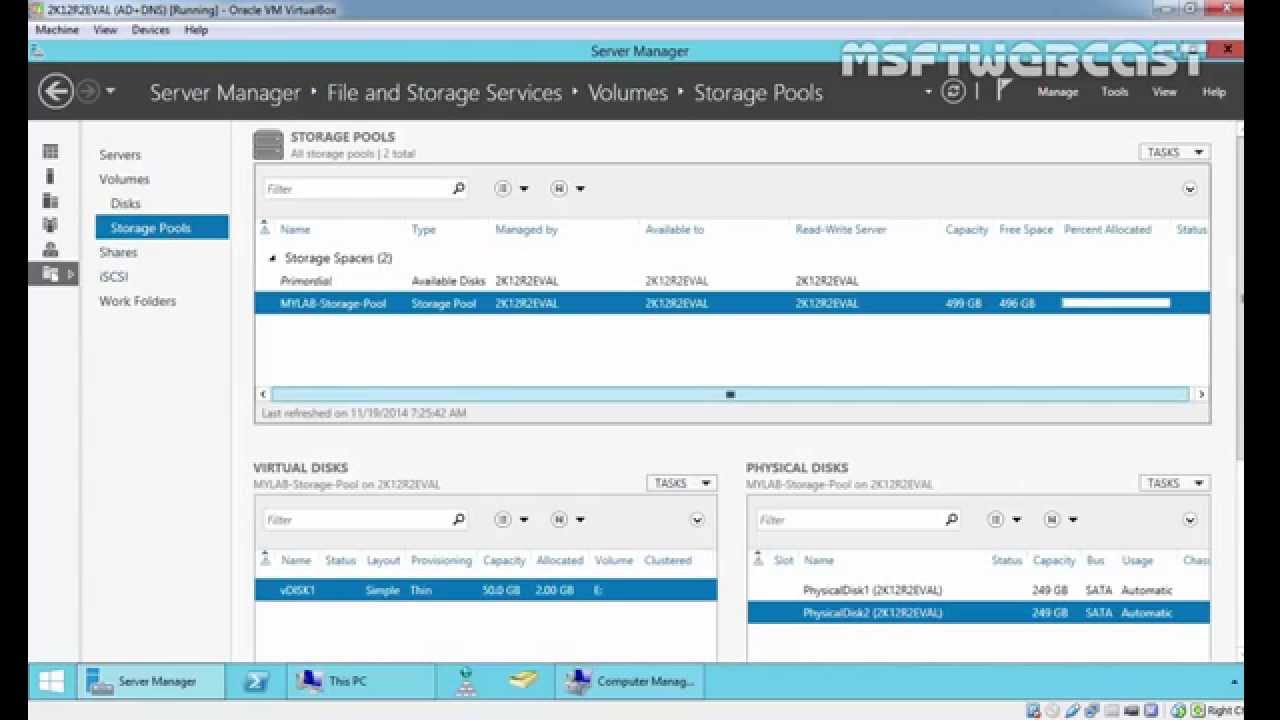The image size is (1280, 720).
Task: Click Server Manager taskbar button
Action: click(151, 682)
